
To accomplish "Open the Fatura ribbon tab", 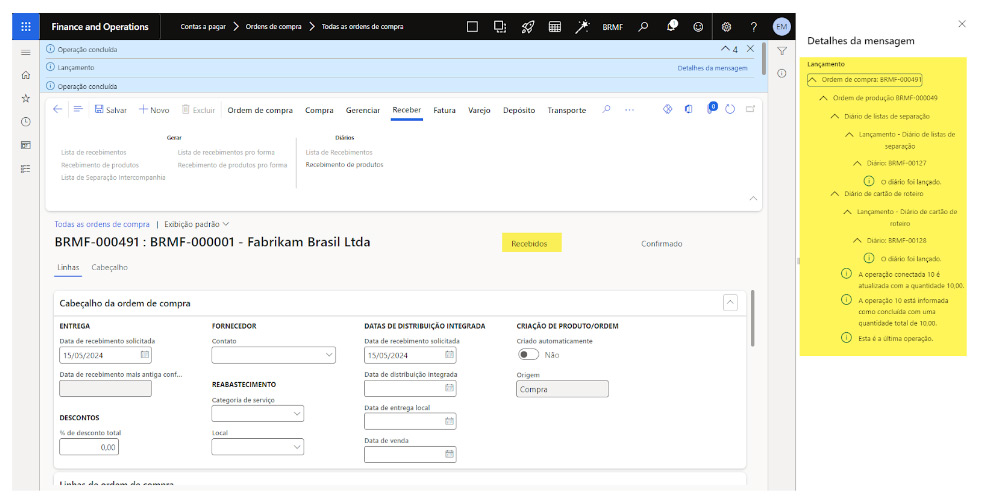I will pos(444,110).
